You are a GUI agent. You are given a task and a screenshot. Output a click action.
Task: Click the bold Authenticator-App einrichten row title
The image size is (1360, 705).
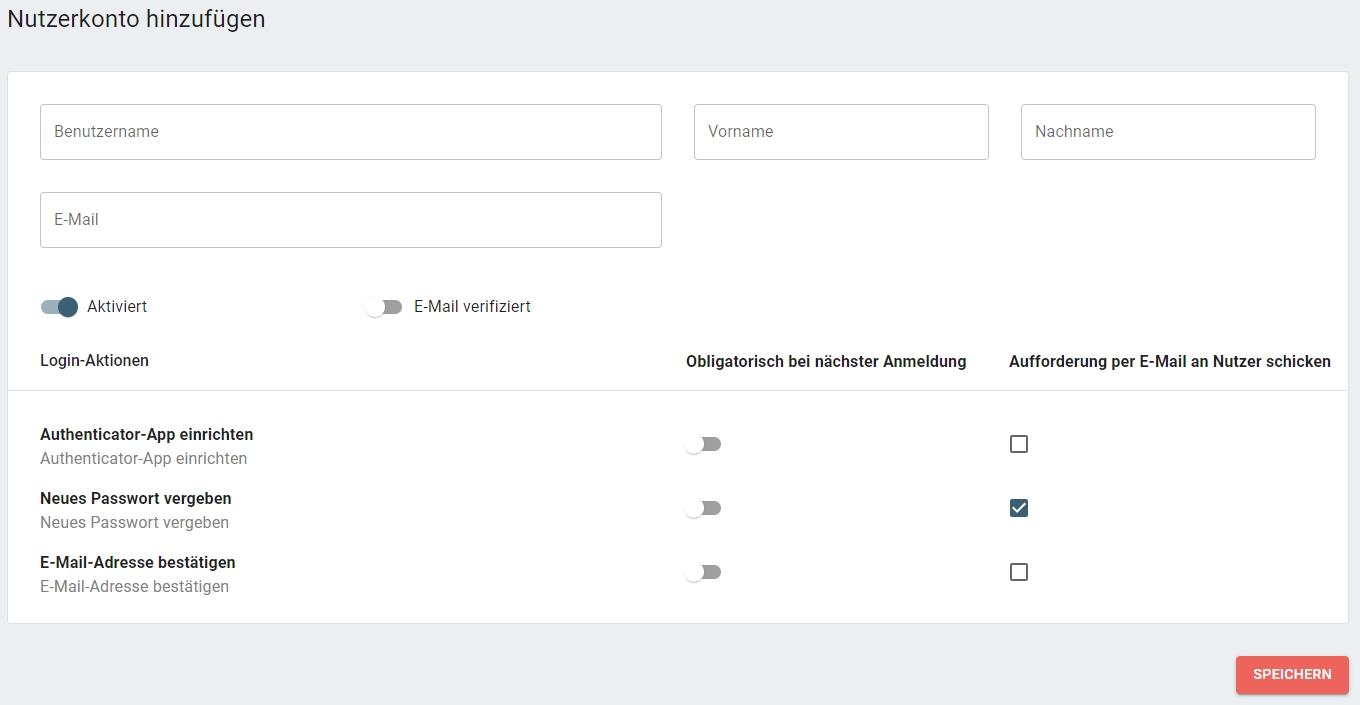coord(146,434)
